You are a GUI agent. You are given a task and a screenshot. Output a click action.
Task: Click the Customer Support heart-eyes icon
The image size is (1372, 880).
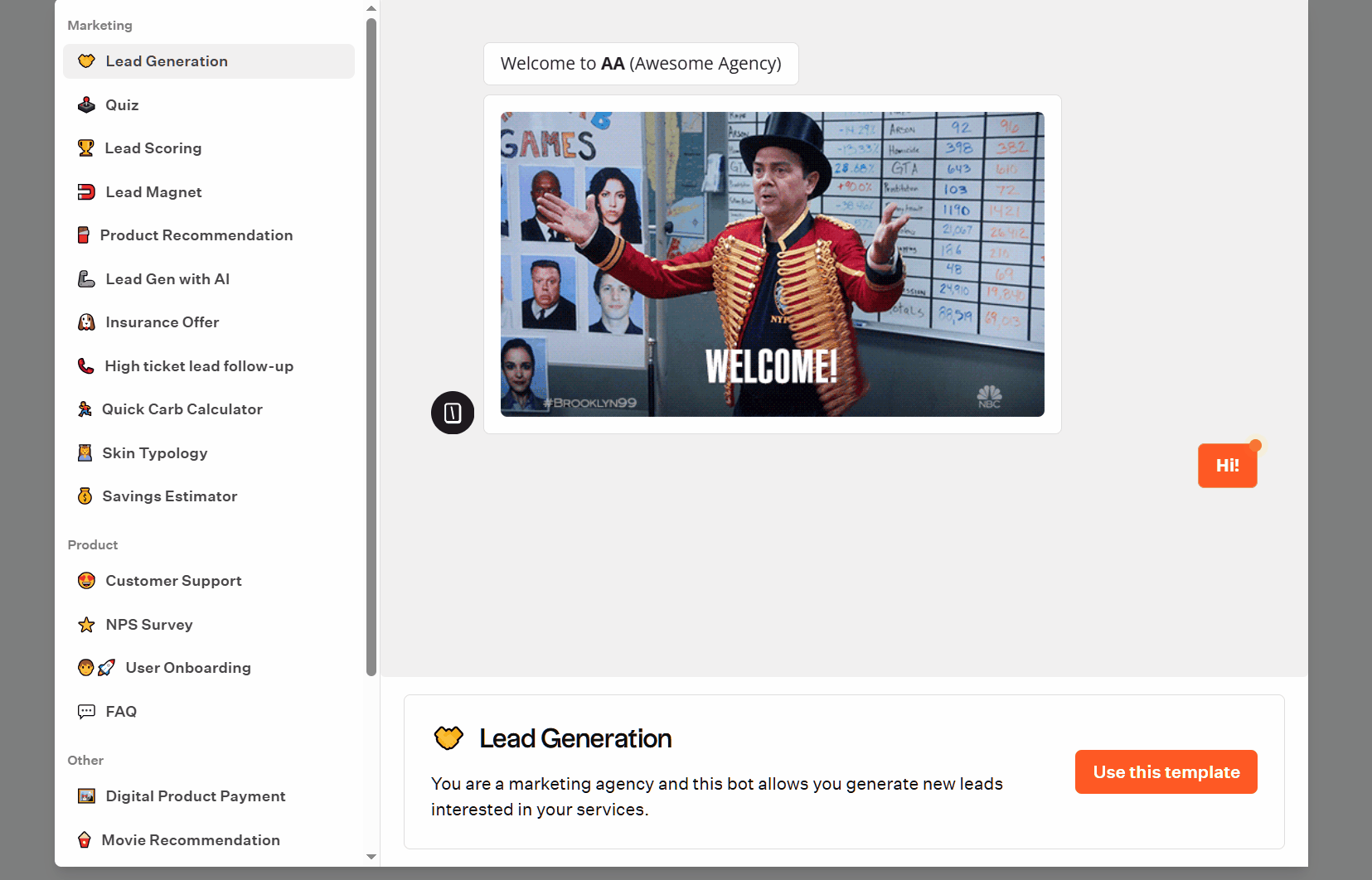click(86, 581)
